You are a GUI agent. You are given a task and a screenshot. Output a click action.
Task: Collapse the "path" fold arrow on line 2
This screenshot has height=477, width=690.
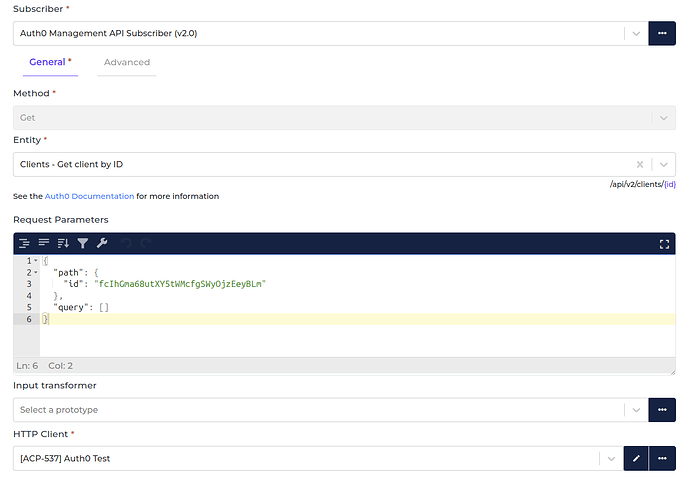click(x=36, y=273)
